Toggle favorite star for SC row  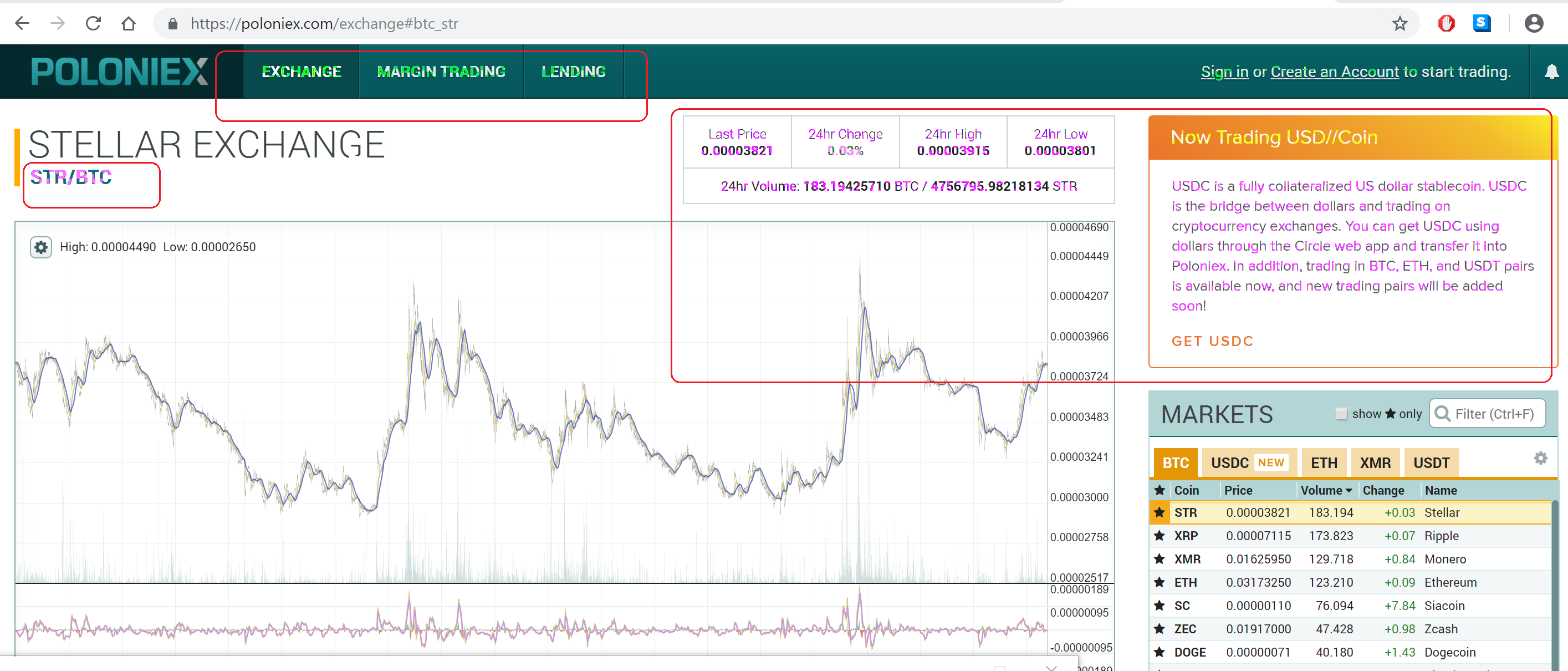1159,605
